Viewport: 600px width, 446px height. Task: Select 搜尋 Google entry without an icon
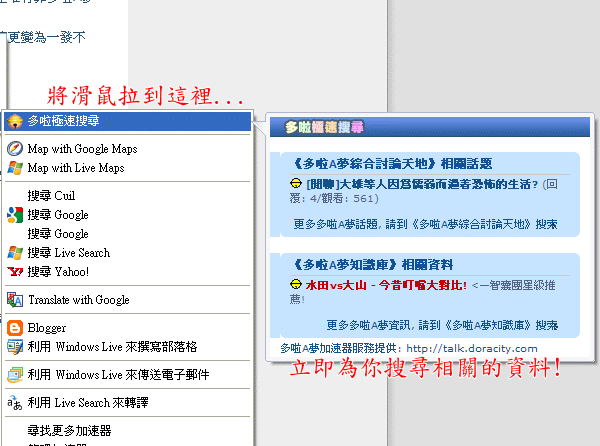pos(128,234)
